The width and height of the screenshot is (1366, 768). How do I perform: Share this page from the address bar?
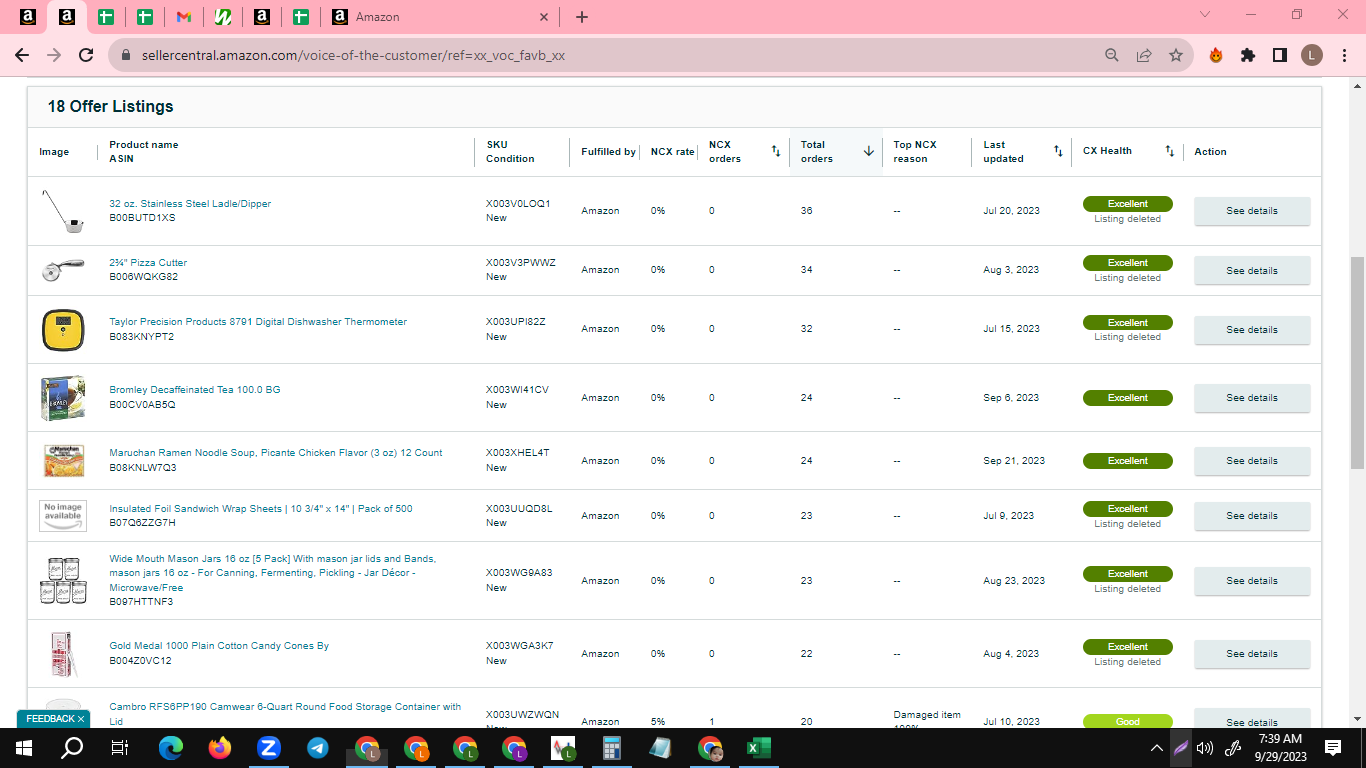[x=1144, y=56]
